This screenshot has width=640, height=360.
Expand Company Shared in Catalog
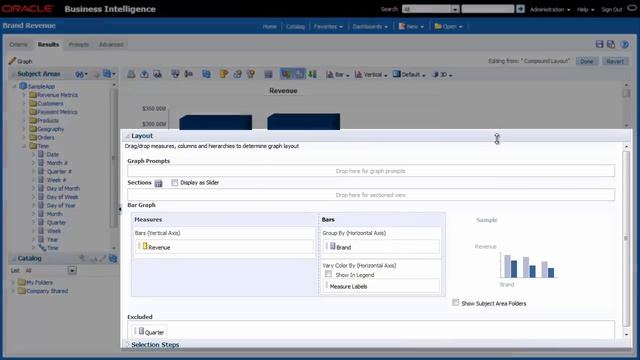[x=13, y=291]
